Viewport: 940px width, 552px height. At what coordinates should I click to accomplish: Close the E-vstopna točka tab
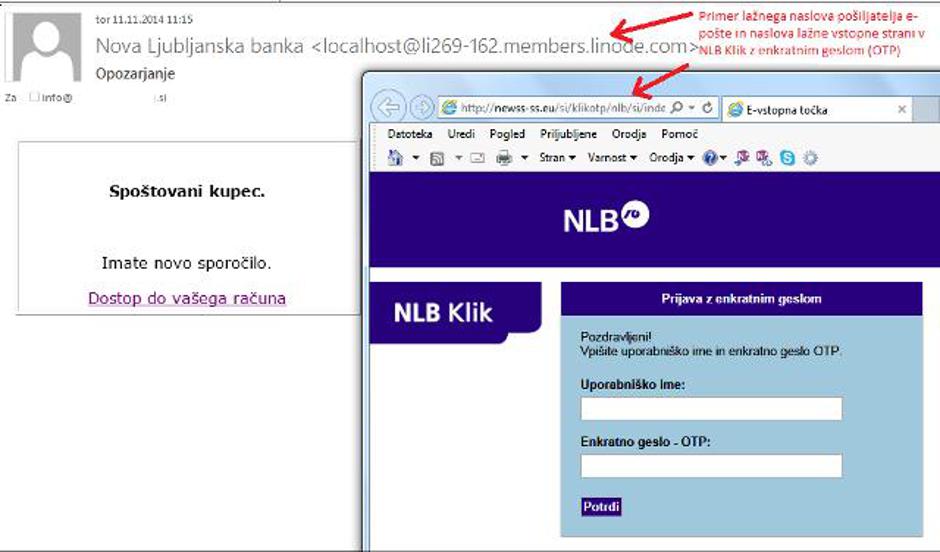pyautogui.click(x=902, y=110)
